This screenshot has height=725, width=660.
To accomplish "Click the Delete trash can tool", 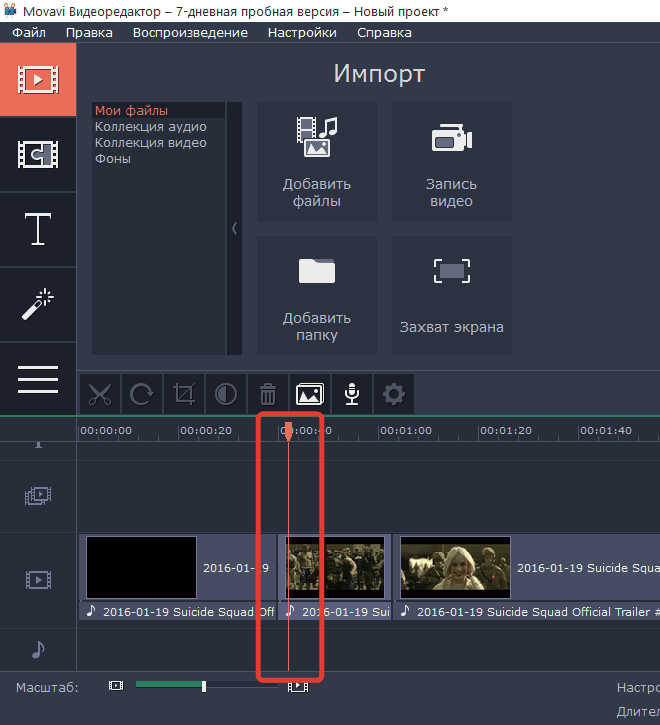I will point(268,394).
